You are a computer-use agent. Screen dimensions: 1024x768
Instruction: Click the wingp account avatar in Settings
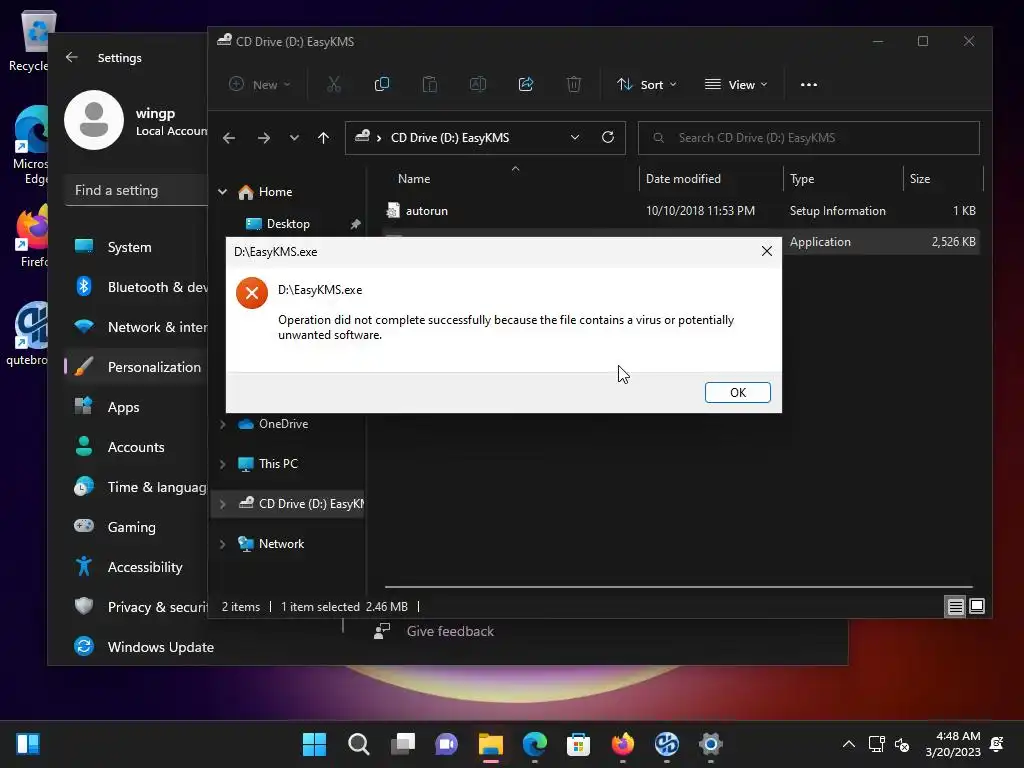[x=94, y=120]
